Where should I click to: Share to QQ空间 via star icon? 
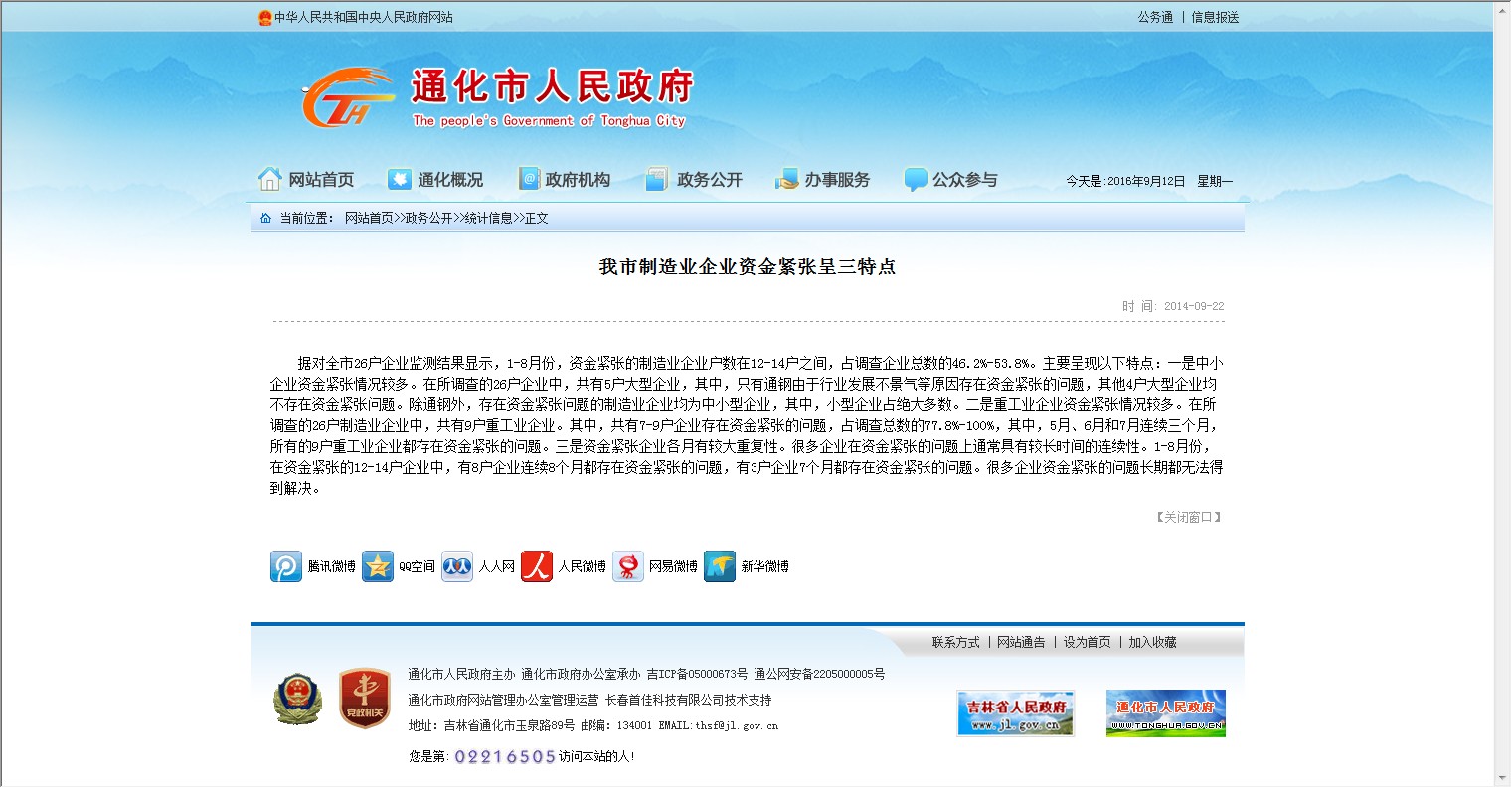click(378, 566)
